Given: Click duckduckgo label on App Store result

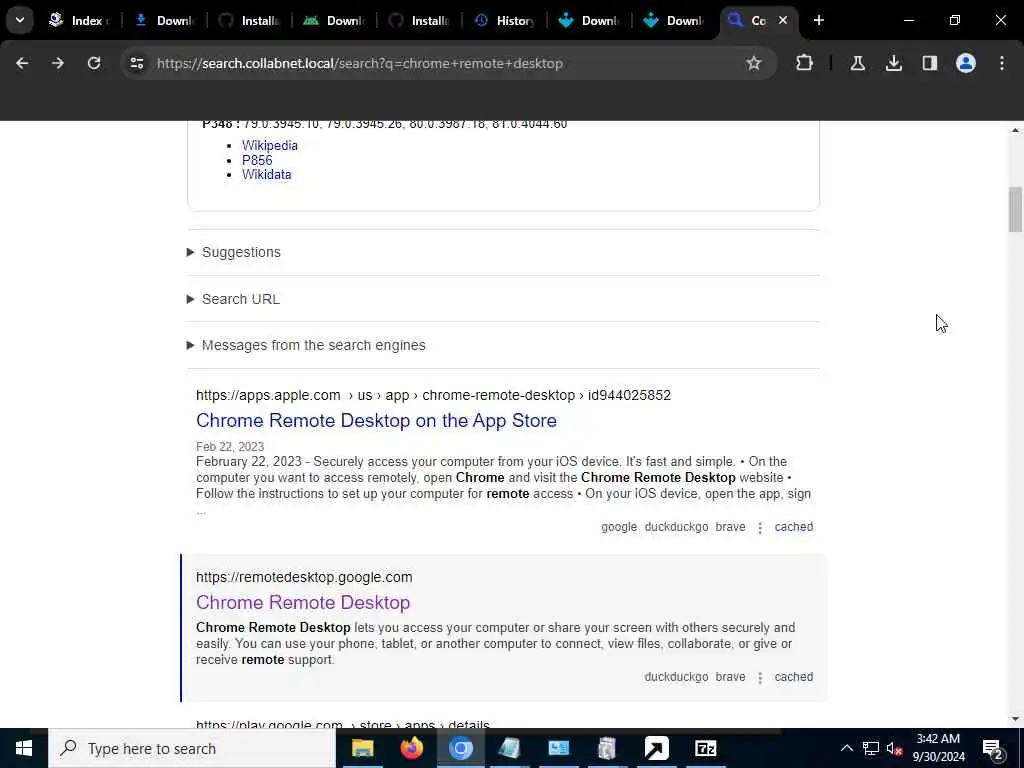Looking at the screenshot, I should (676, 527).
